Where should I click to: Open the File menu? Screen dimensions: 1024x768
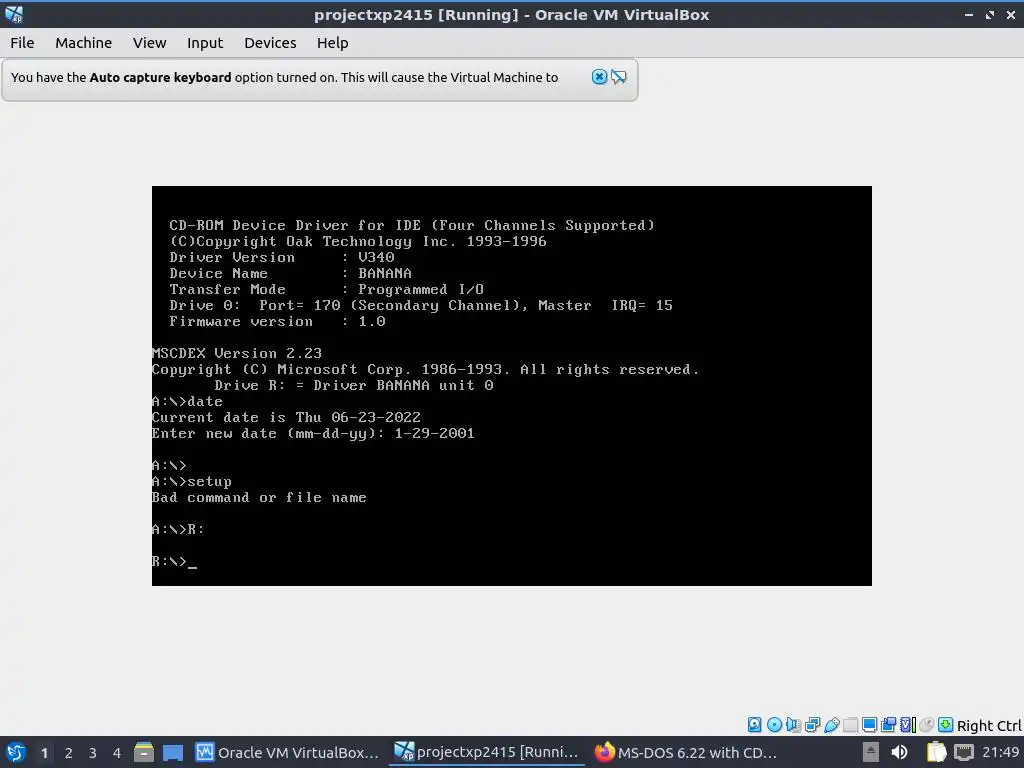[x=22, y=43]
